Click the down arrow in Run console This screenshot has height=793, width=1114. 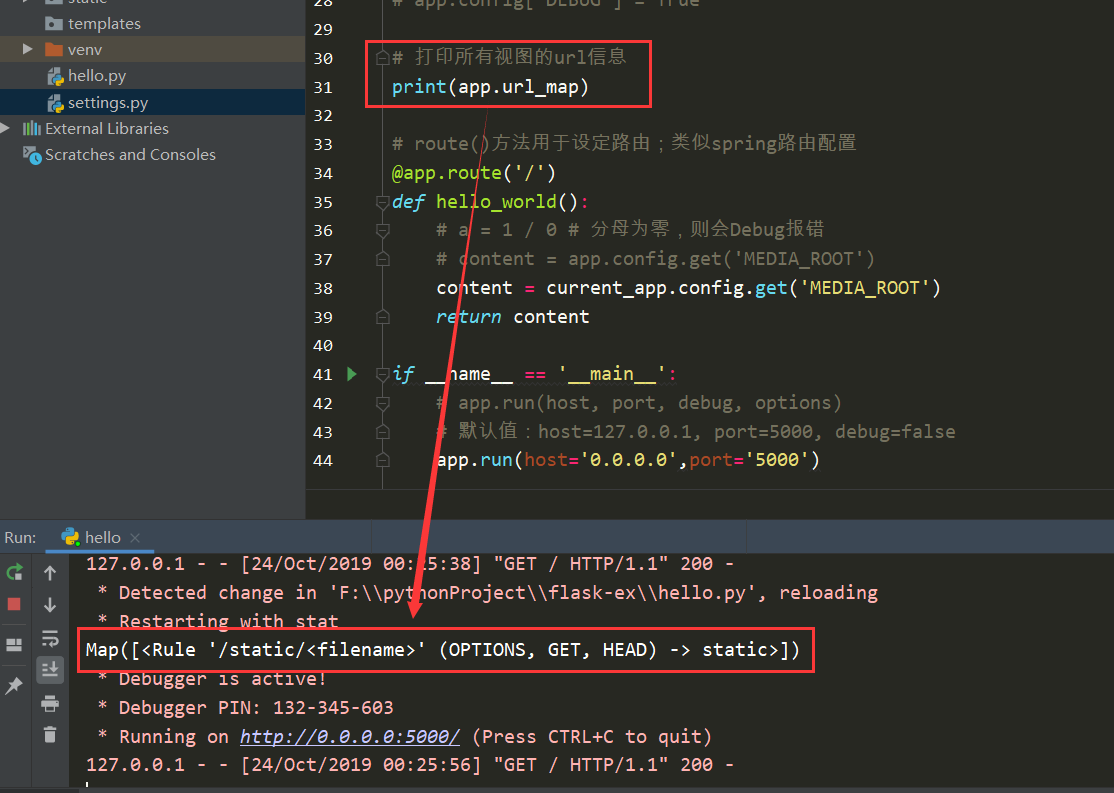[x=50, y=605]
